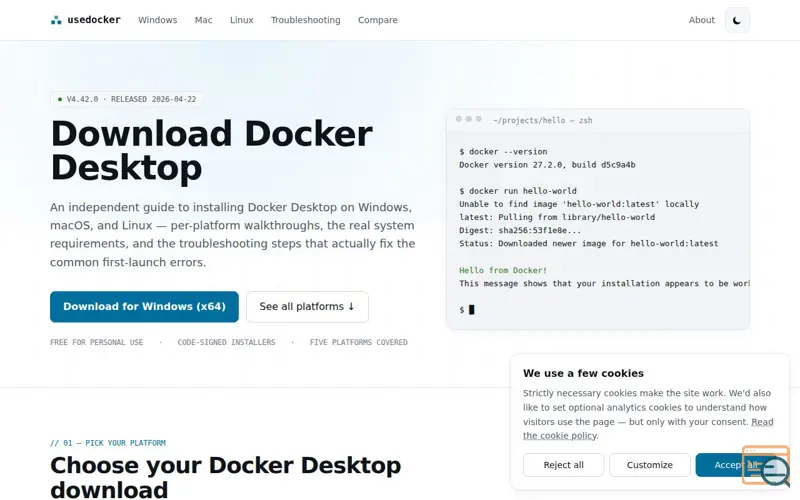The height and width of the screenshot is (500, 800).
Task: Click the '$ docker --version' command line
Action: pos(503,152)
